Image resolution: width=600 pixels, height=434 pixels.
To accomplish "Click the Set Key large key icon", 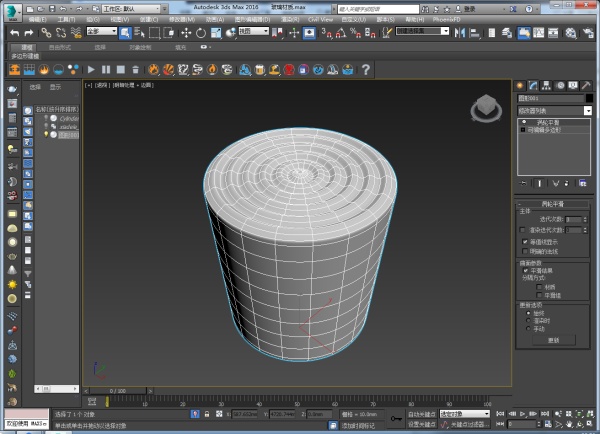I will (396, 419).
